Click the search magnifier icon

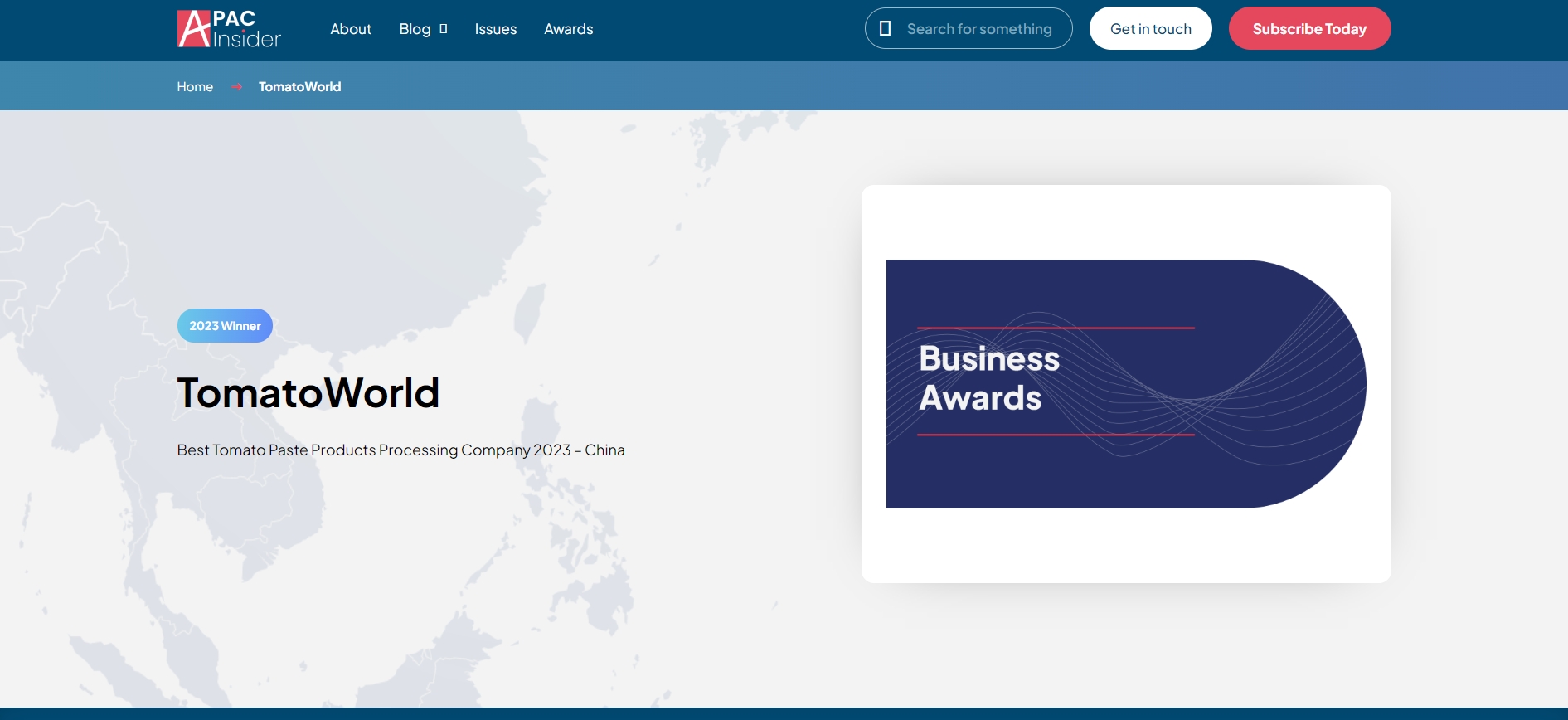[885, 28]
